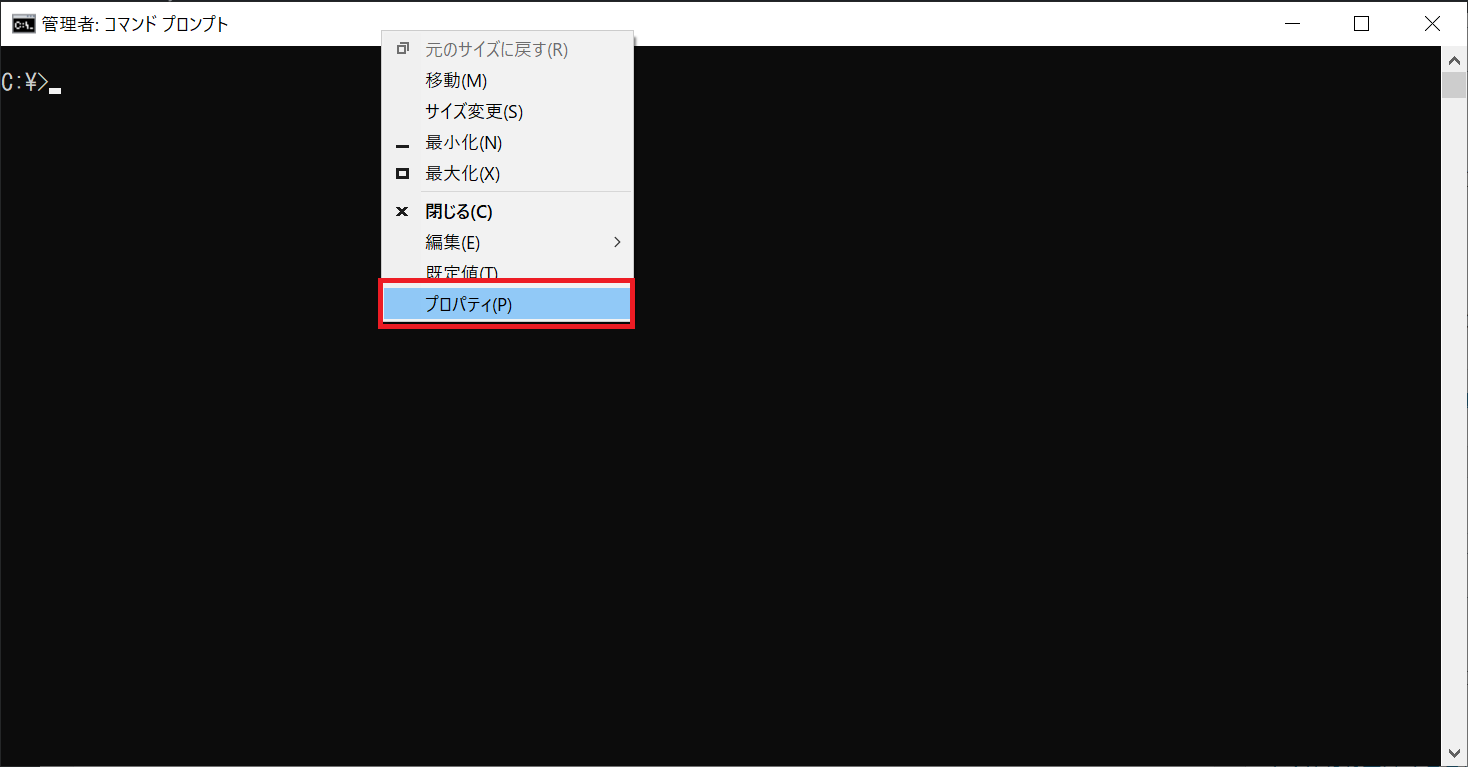This screenshot has width=1468, height=767.
Task: Maximize the command prompt window
Action: click(1361, 24)
